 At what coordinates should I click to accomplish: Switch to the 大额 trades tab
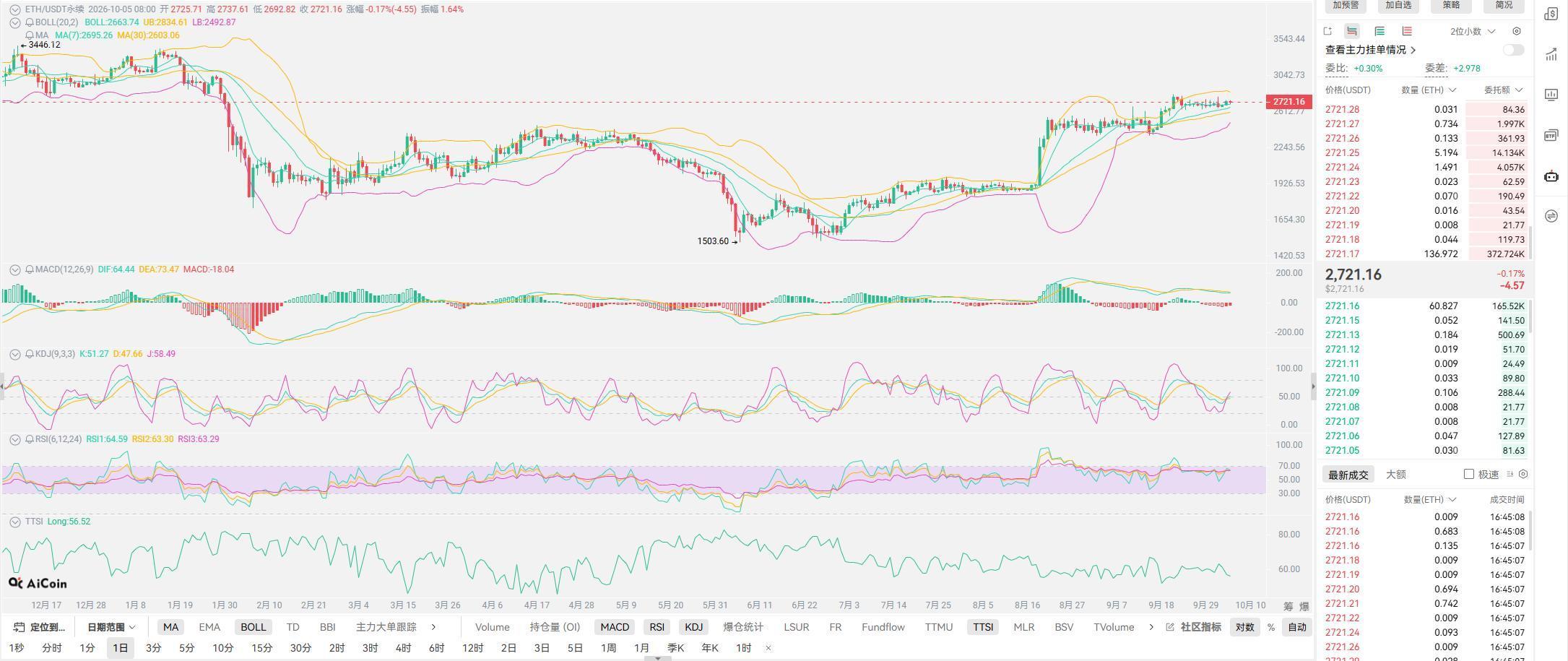(1395, 475)
